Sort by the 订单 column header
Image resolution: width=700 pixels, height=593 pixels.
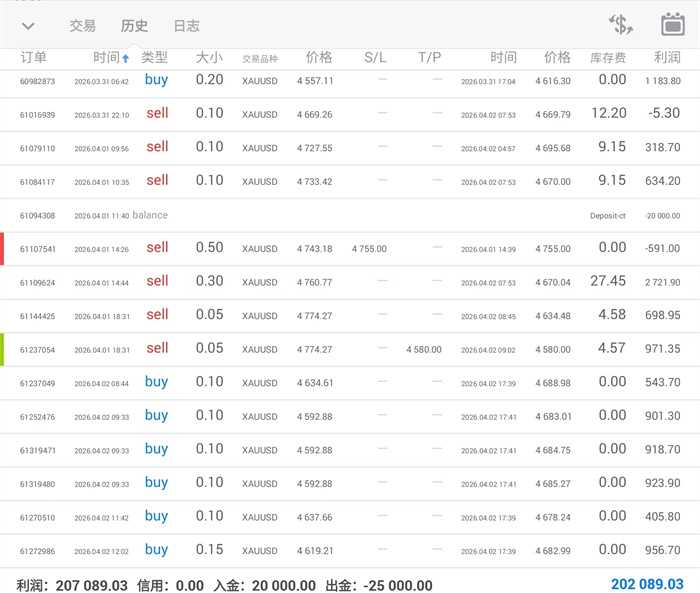point(33,58)
